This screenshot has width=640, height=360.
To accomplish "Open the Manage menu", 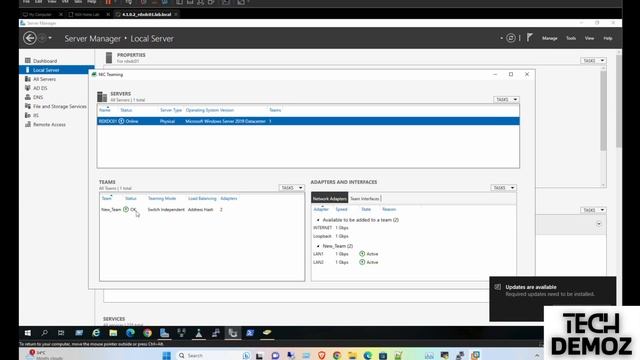I will pos(549,38).
